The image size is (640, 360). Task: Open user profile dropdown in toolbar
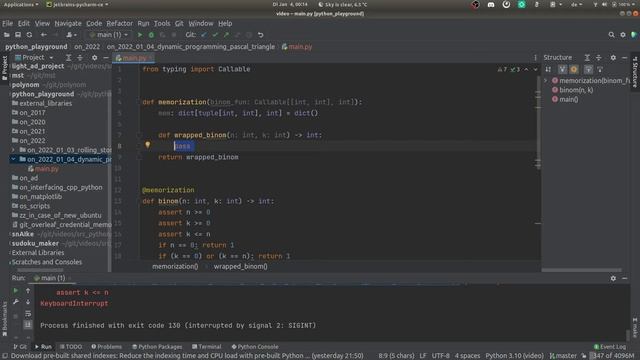pyautogui.click(x=71, y=35)
